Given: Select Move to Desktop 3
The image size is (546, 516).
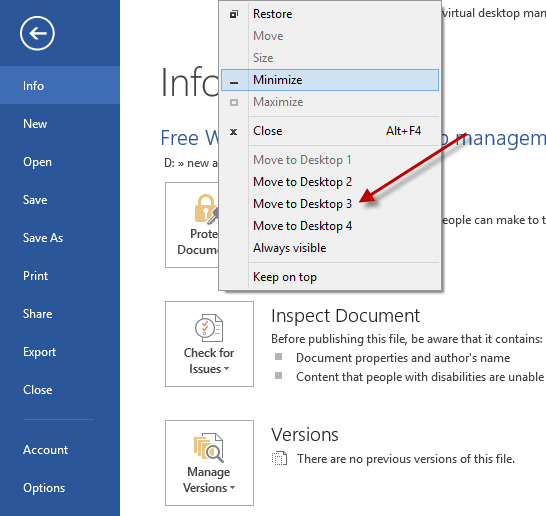Looking at the screenshot, I should [302, 204].
